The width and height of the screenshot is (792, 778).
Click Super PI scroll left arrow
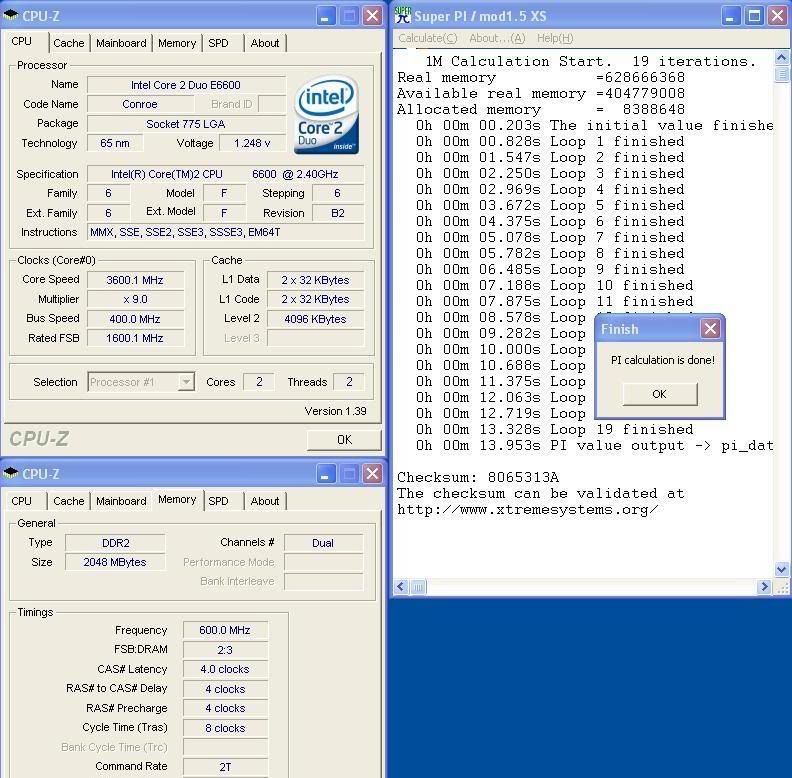tap(401, 587)
